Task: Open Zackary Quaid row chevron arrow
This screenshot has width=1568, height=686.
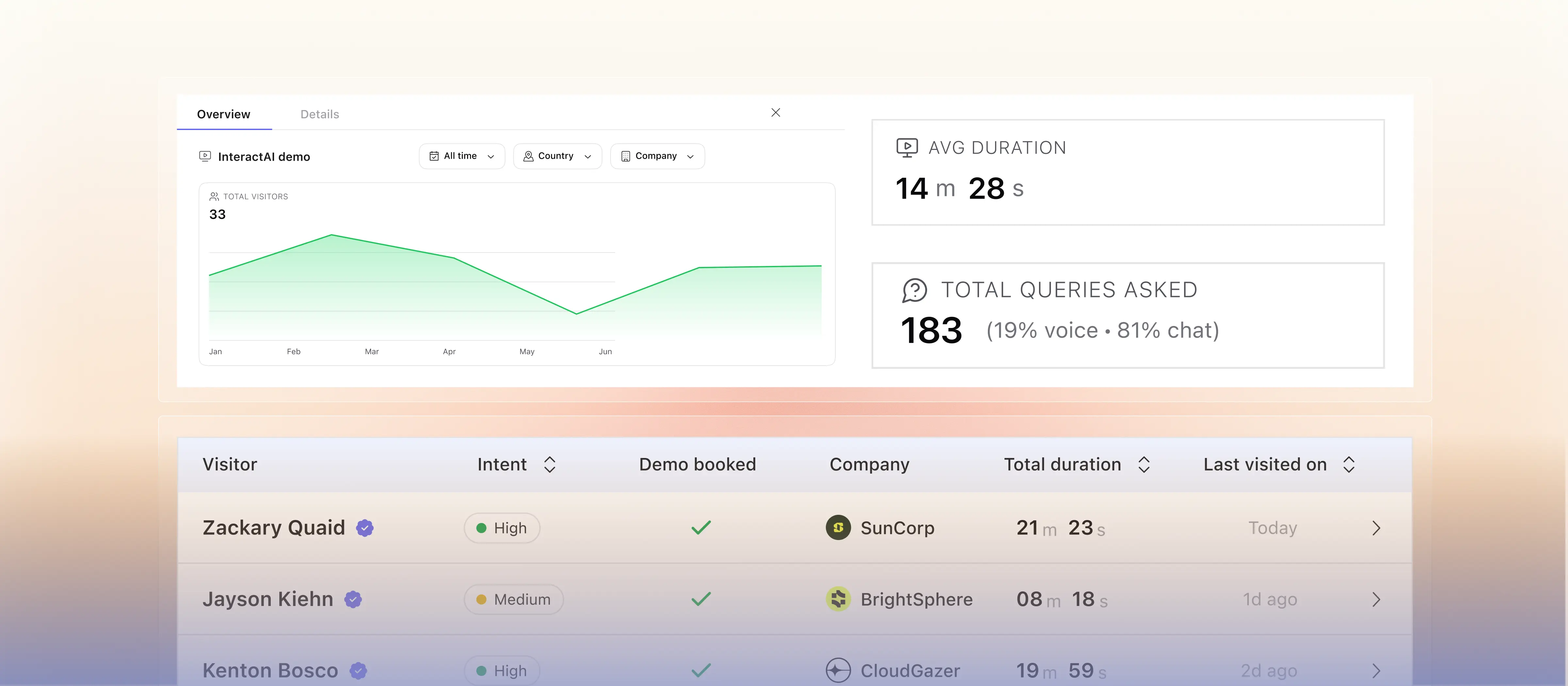Action: (1376, 528)
